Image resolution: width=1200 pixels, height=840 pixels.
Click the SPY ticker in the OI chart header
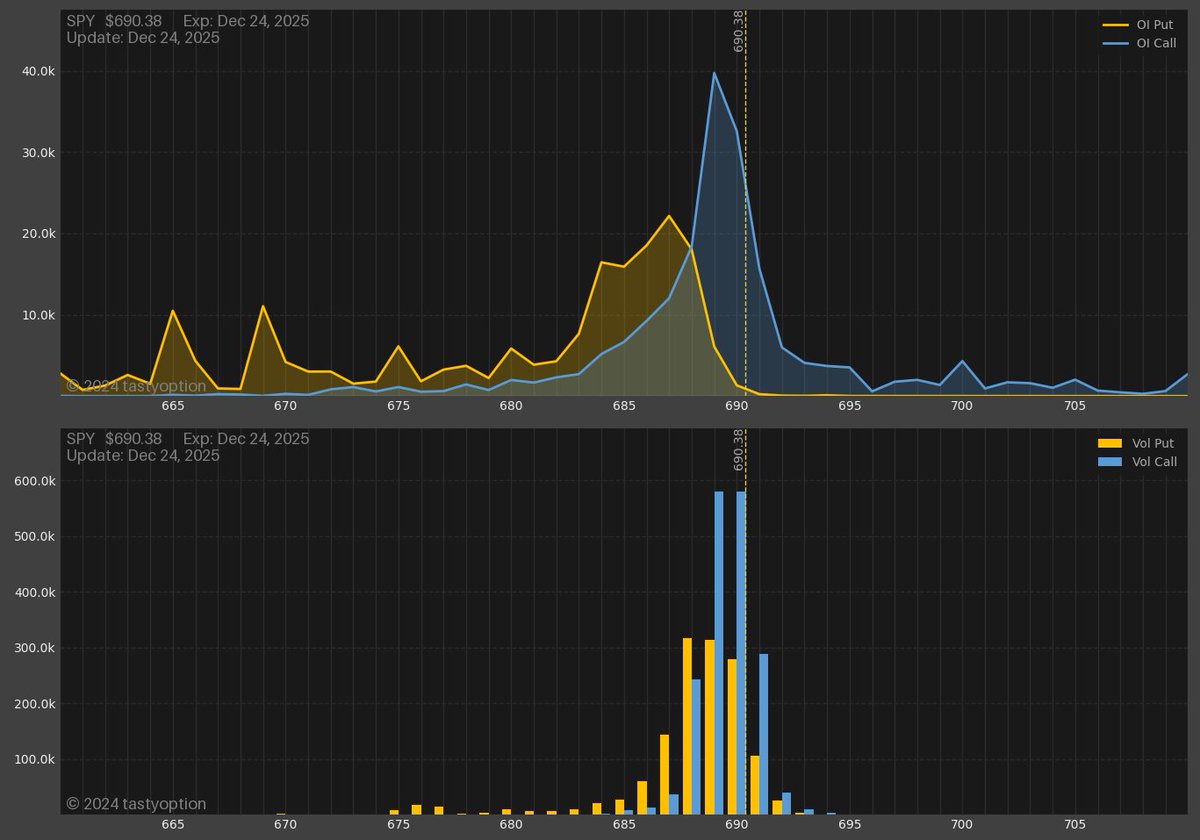click(81, 21)
